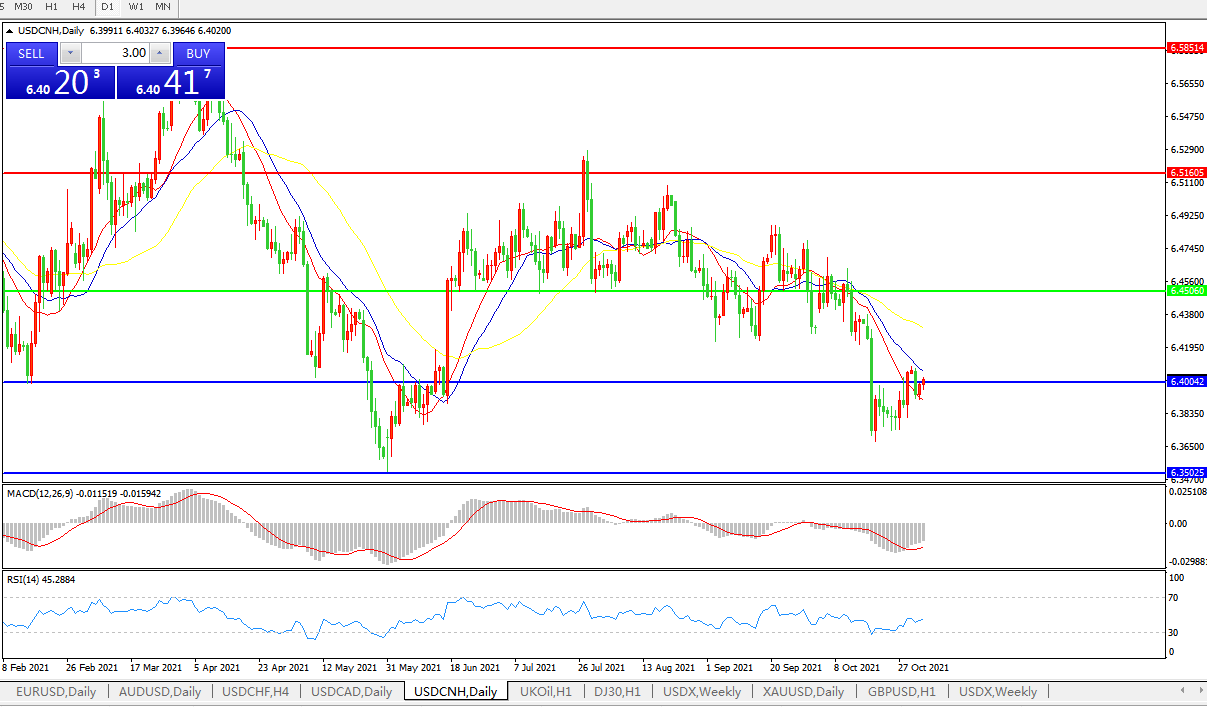Choose the W1 weekly timeframe
Image resolution: width=1207 pixels, height=707 pixels.
coord(136,6)
